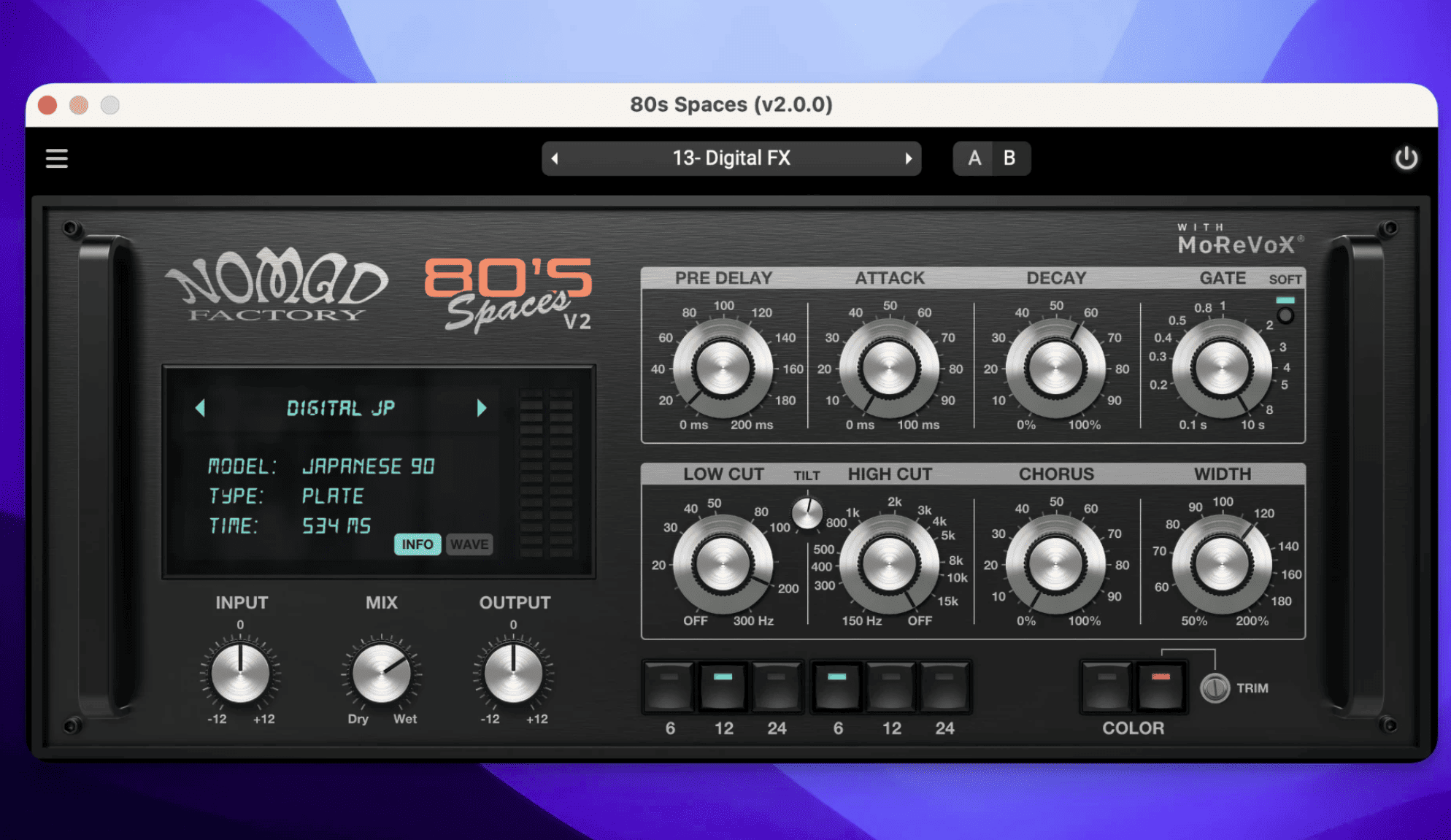Click the INPUT gain knob

coord(240,673)
